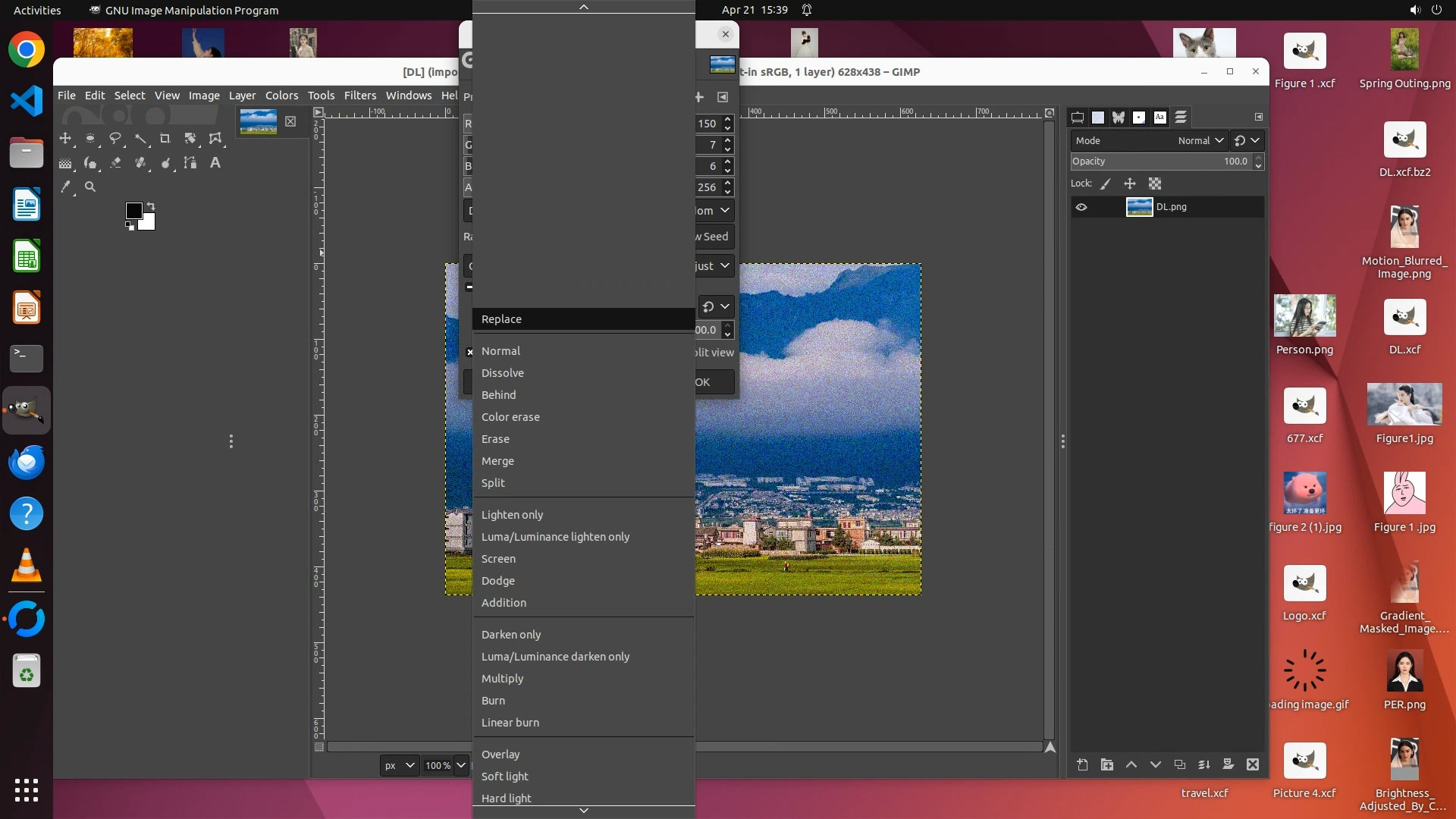Choose Multiply from the mode list

tap(502, 679)
